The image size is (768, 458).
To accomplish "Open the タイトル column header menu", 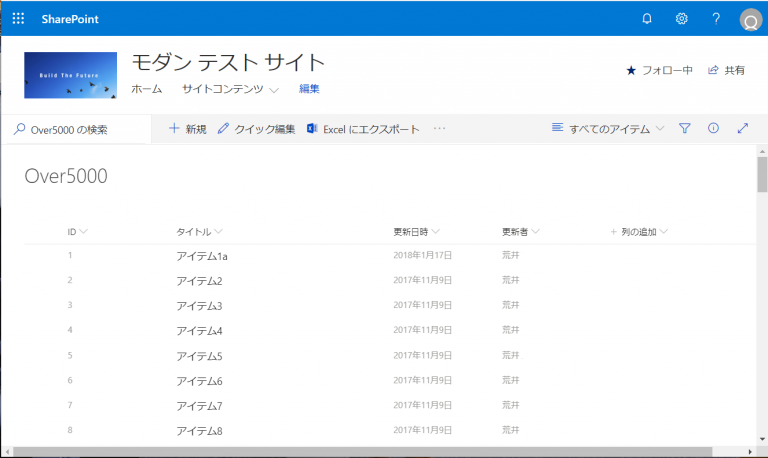I will click(199, 232).
